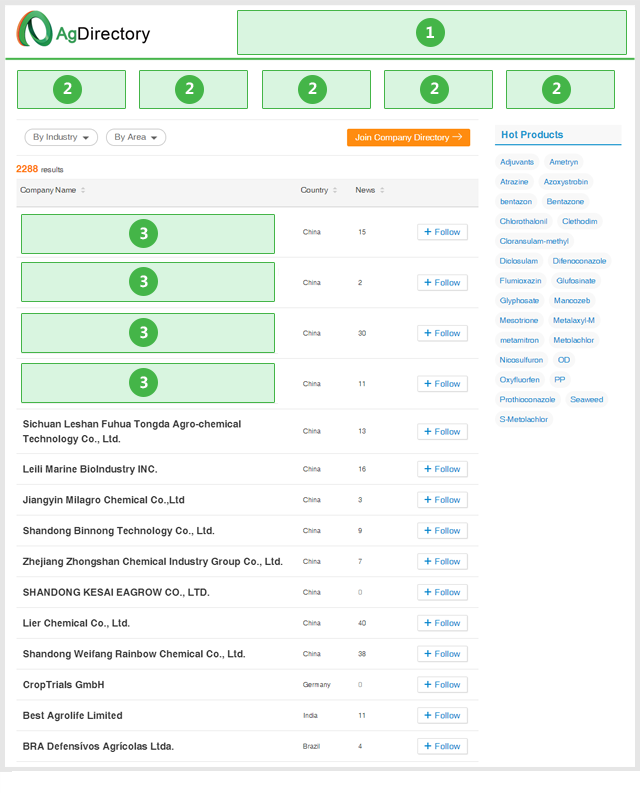Follow Zhejiang Zhongshan Chemical Industry Group
Screen dimensions: 640x793
click(x=442, y=561)
